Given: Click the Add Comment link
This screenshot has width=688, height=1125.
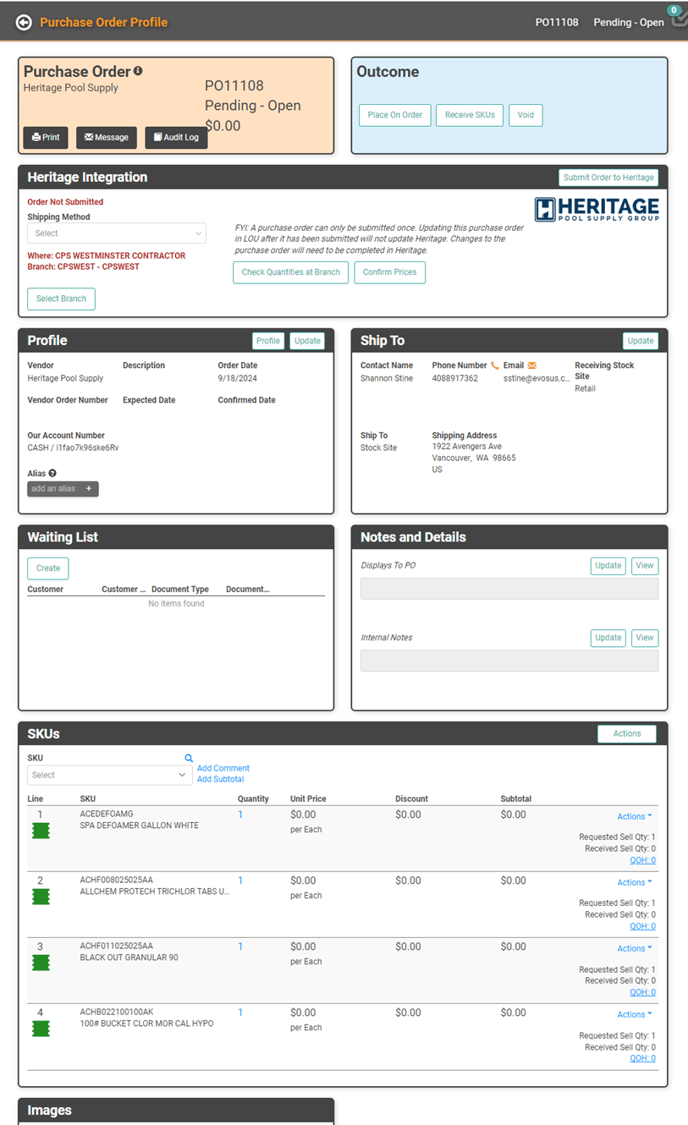Looking at the screenshot, I should coord(223,768).
